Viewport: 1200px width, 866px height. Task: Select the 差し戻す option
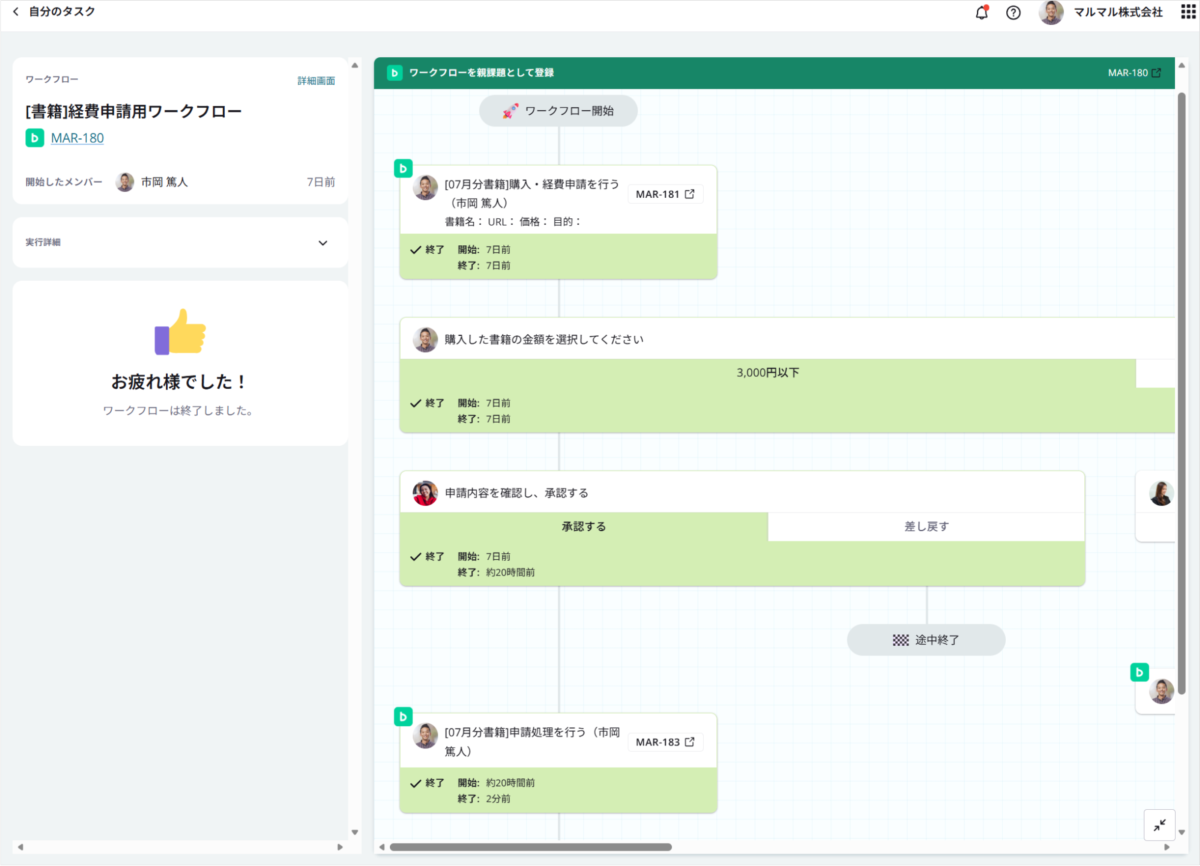tap(926, 527)
